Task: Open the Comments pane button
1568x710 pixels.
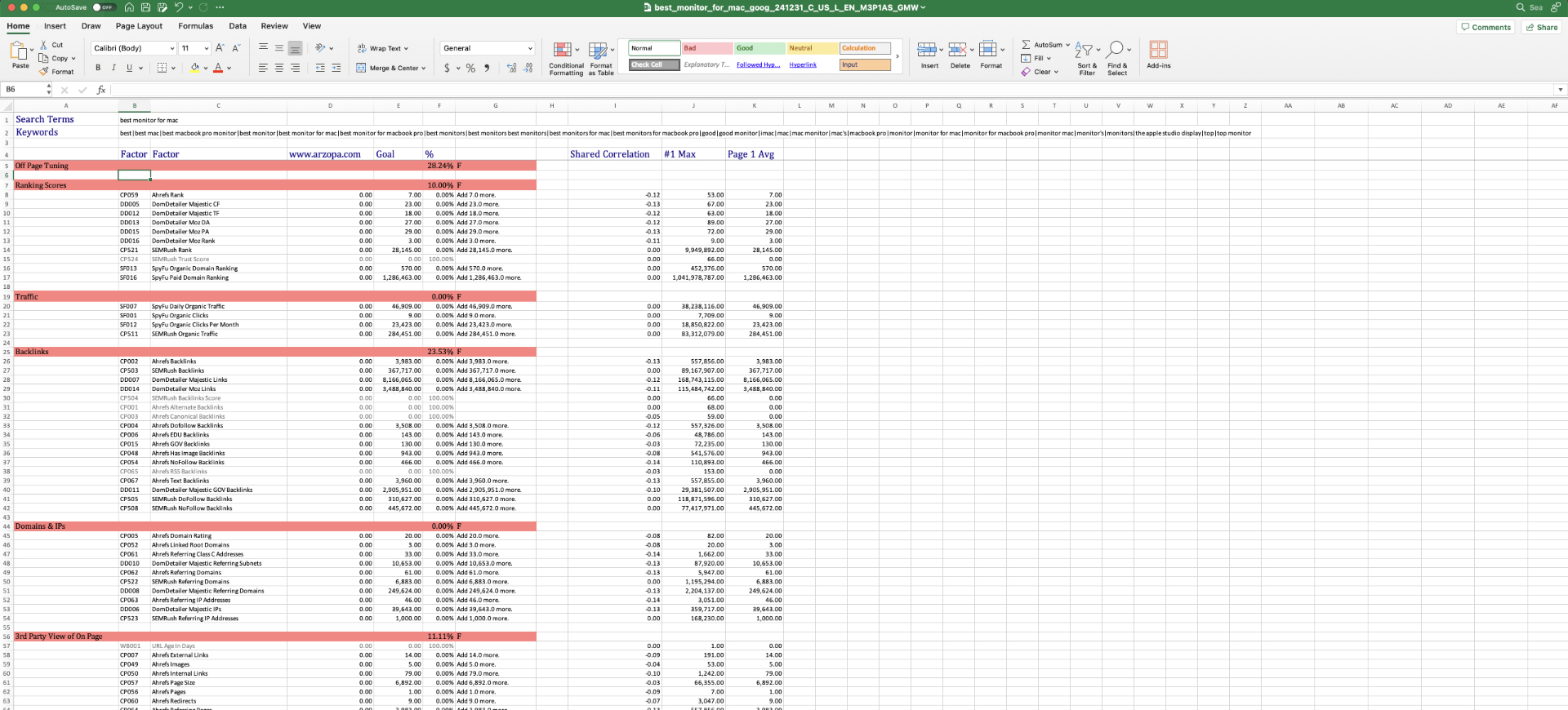Action: tap(1485, 27)
